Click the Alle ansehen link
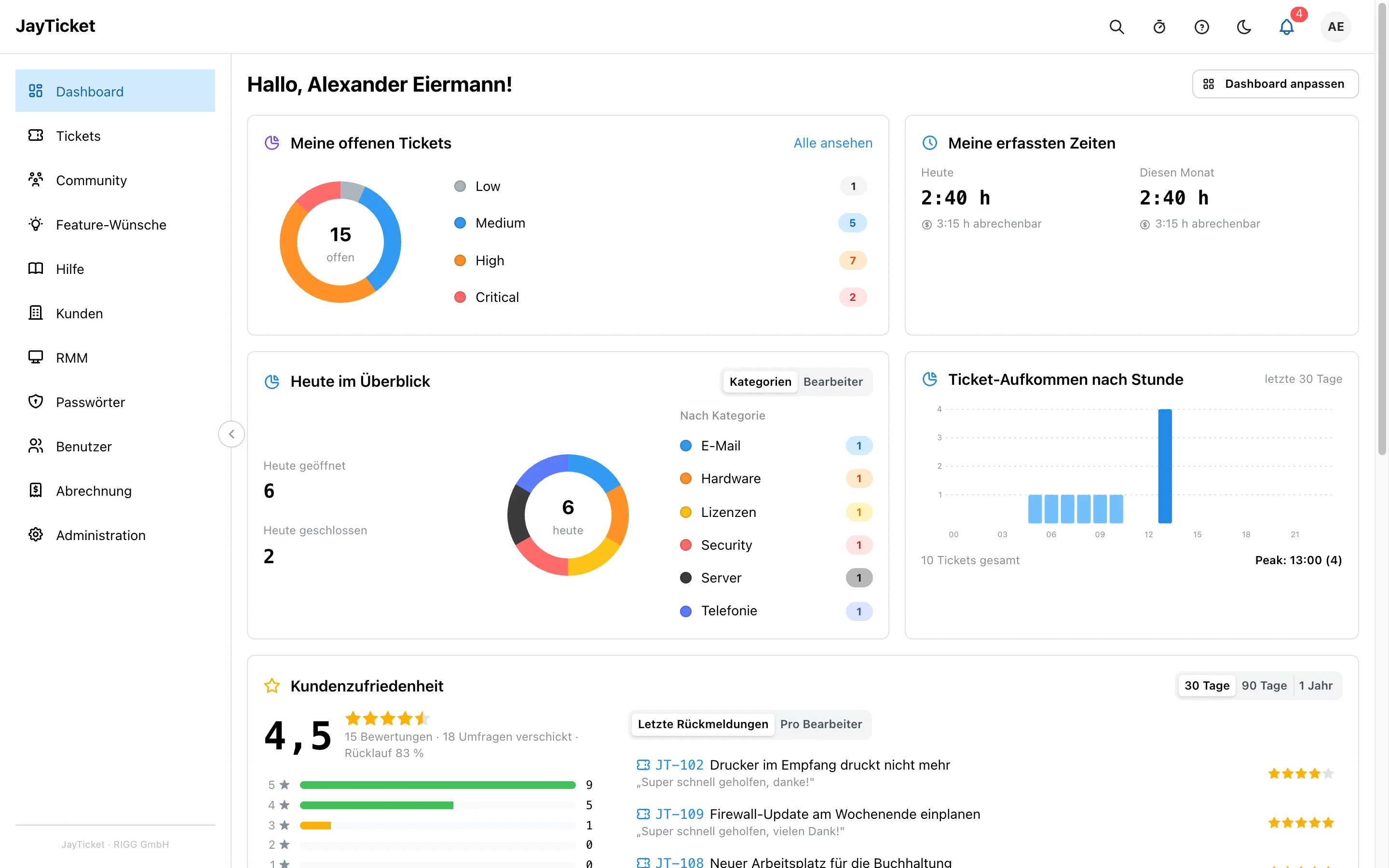1389x868 pixels. [833, 143]
